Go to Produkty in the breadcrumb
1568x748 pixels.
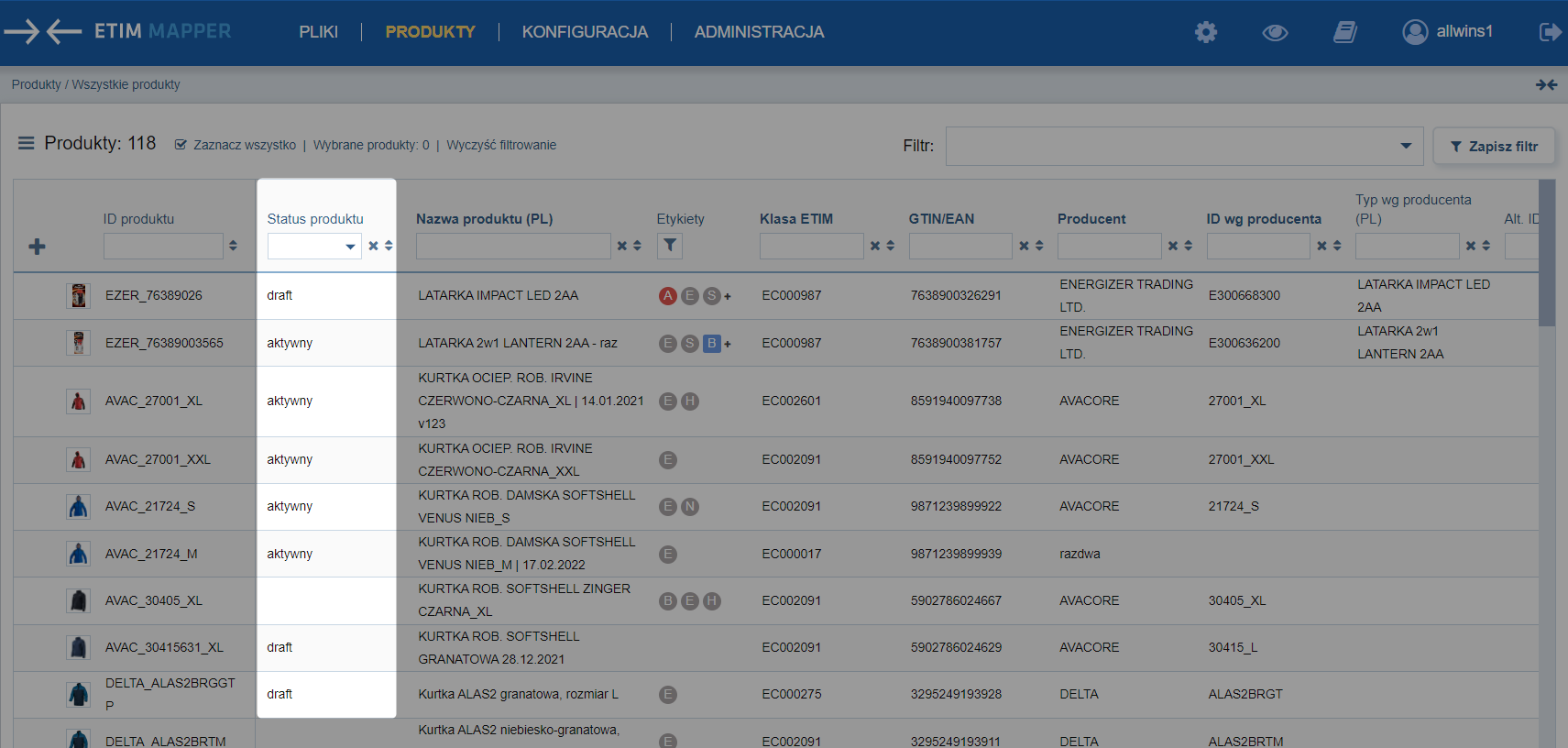pos(37,84)
